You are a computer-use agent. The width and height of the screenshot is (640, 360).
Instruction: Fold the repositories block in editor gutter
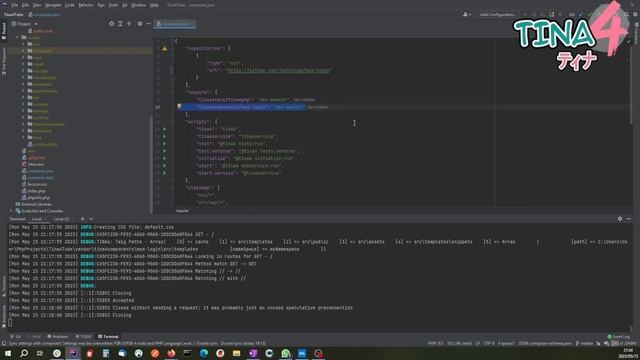173,49
